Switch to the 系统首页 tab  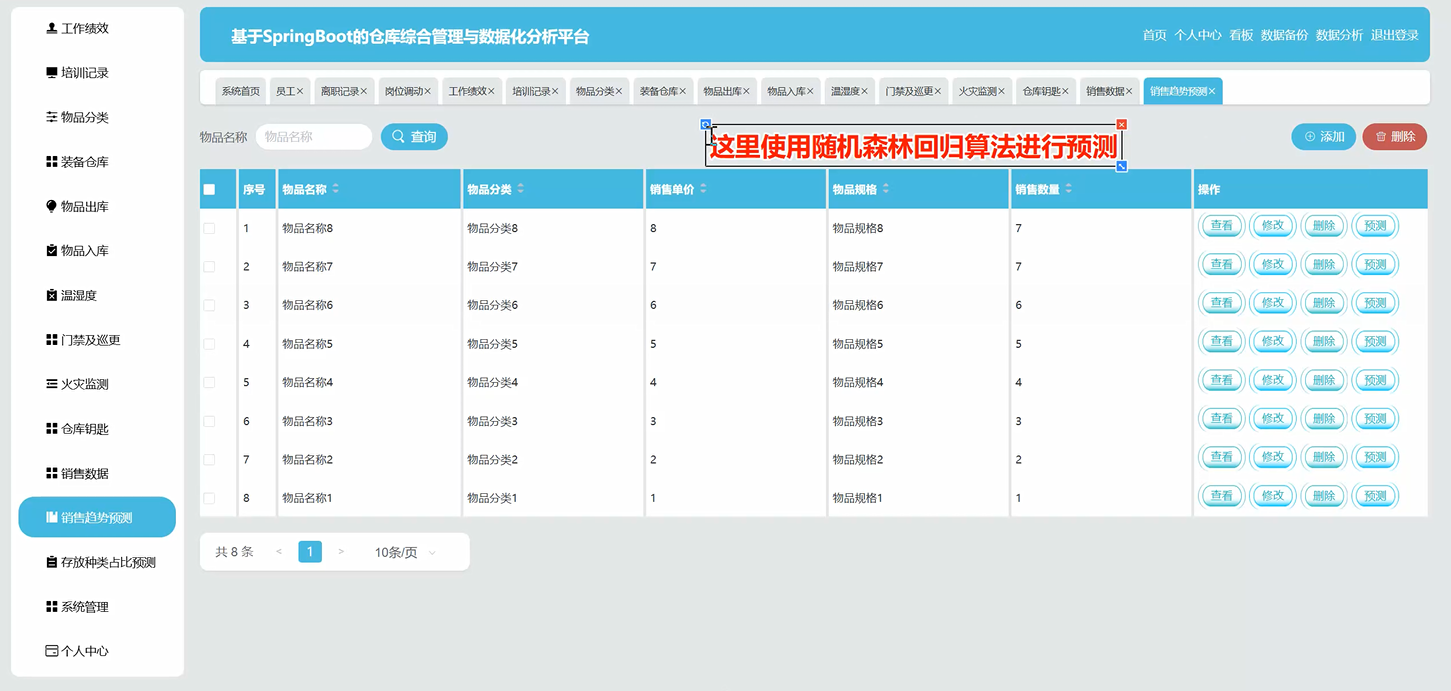241,91
